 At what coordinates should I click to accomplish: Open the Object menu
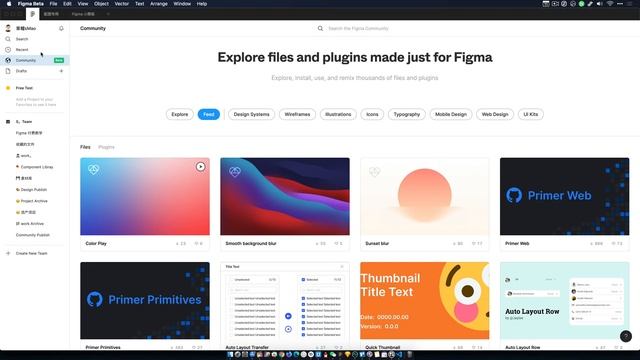[x=101, y=4]
